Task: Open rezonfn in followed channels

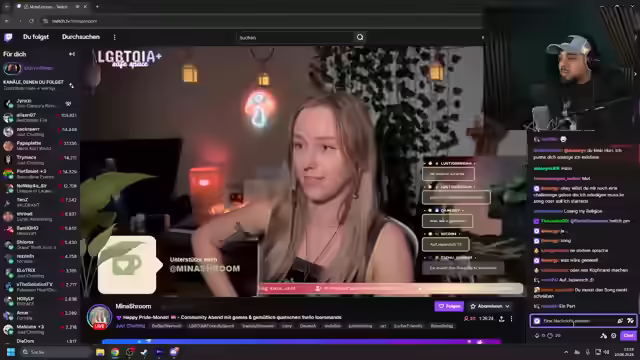Action: [40, 258]
